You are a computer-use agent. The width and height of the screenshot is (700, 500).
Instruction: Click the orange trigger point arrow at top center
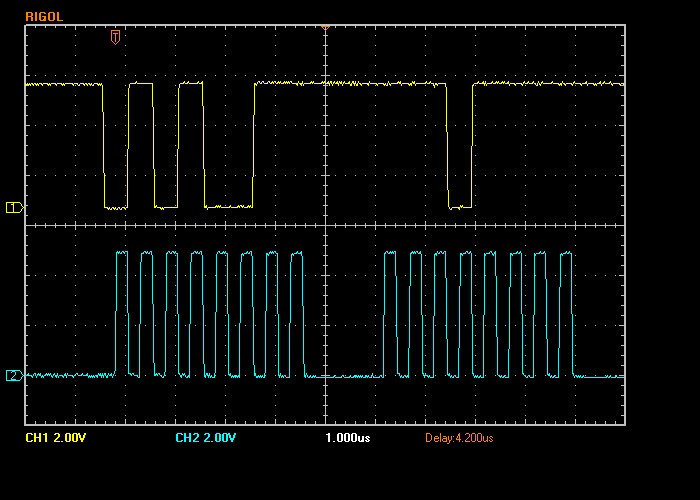tap(325, 28)
